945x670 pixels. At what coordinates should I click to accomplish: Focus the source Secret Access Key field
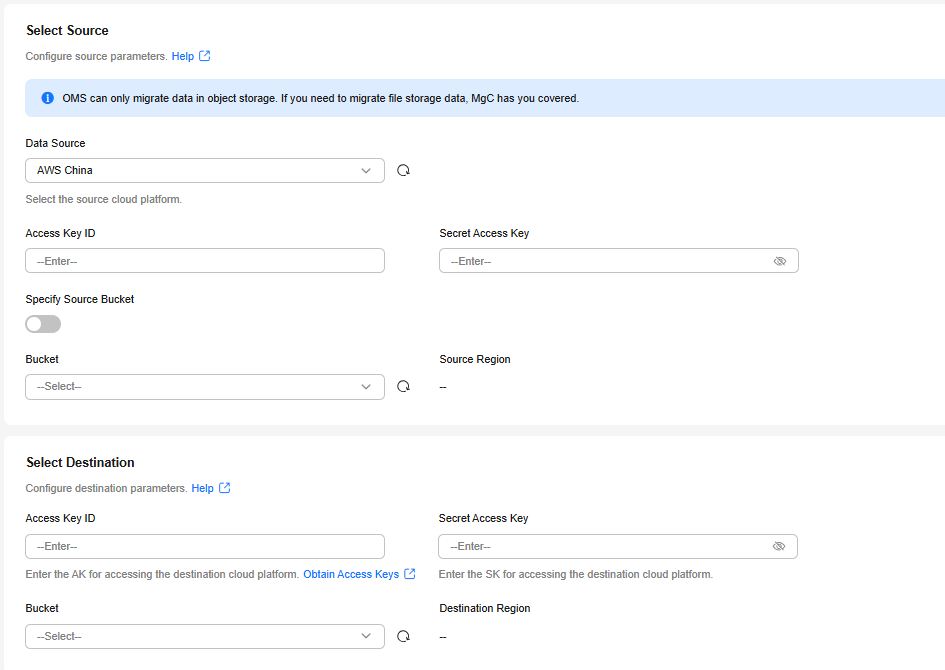coord(619,261)
